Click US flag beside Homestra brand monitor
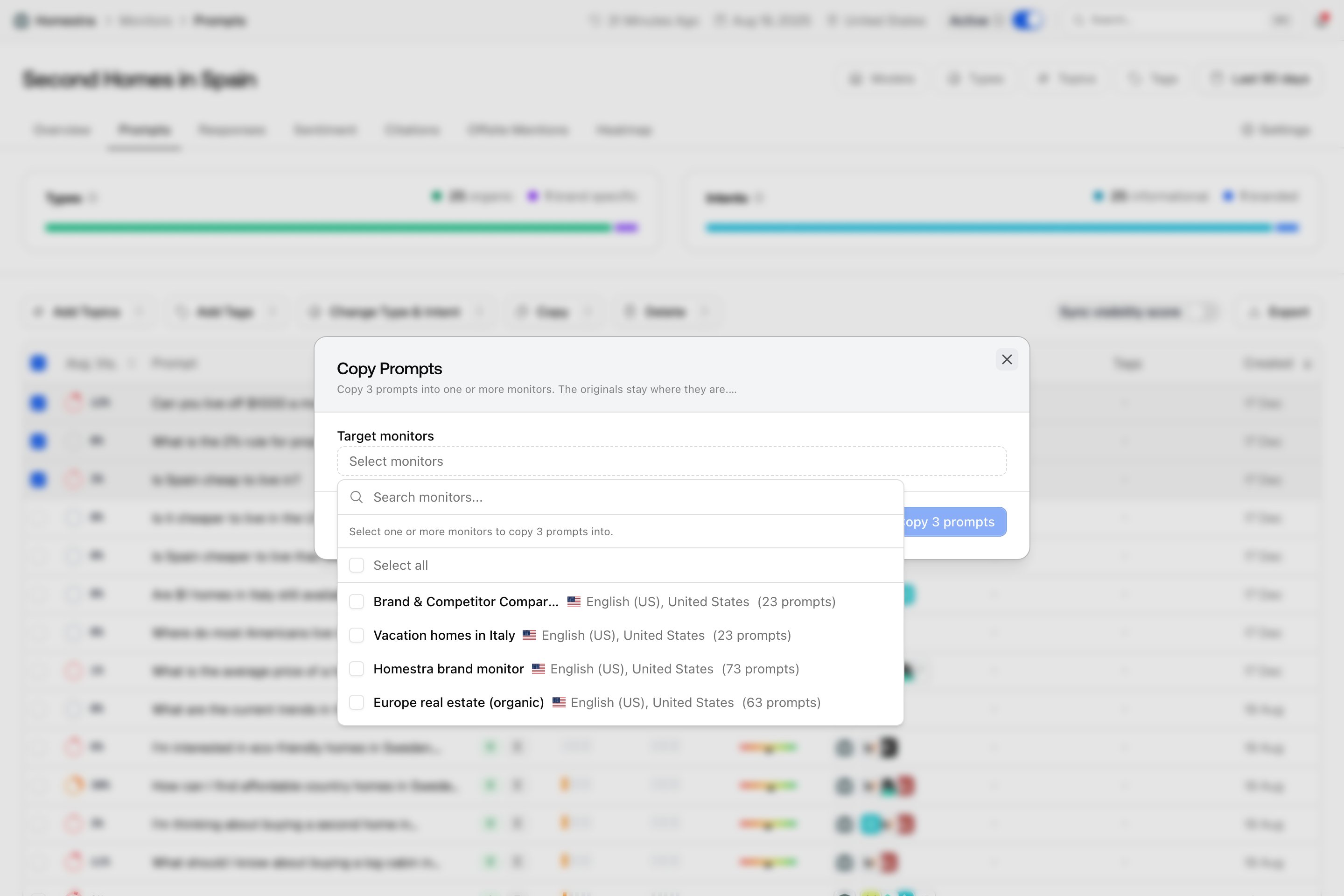The height and width of the screenshot is (896, 1344). tap(538, 669)
